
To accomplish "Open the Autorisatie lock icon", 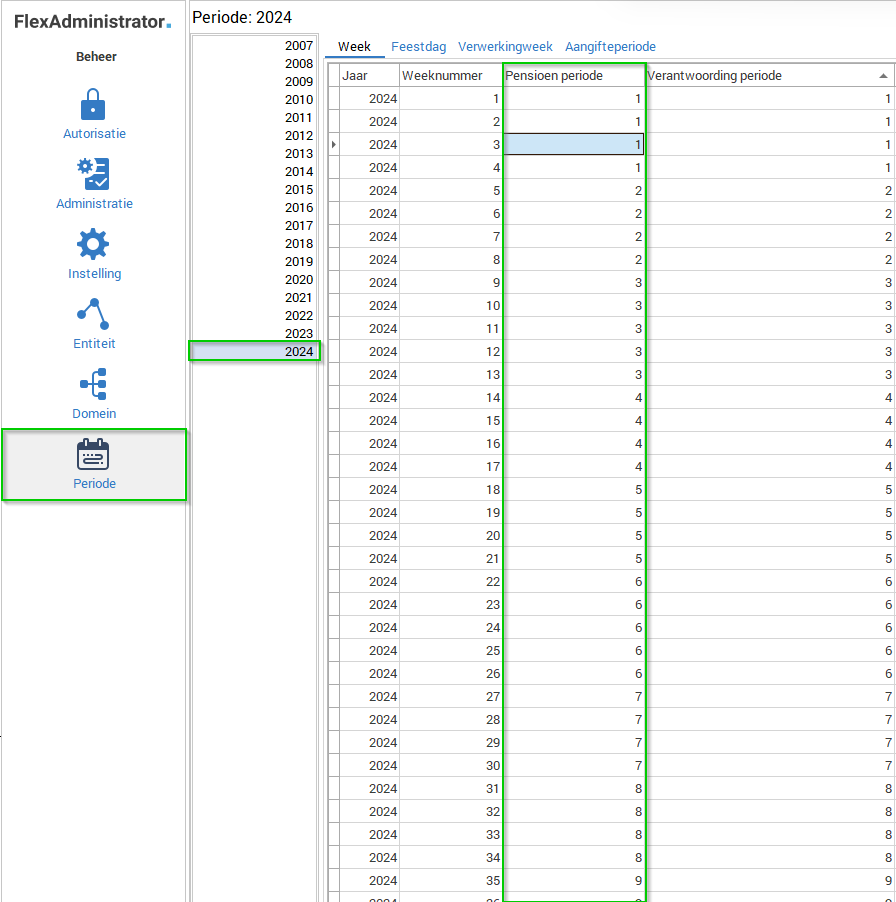I will click(93, 105).
